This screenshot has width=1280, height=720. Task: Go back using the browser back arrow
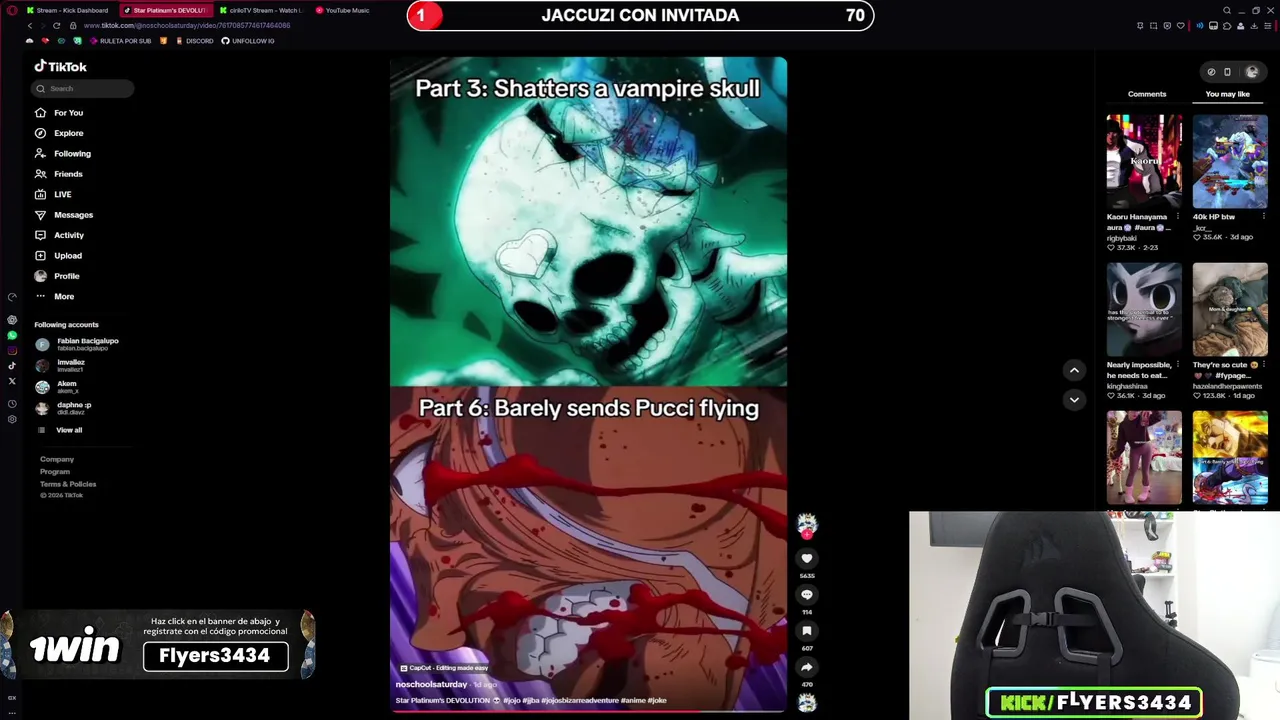pyautogui.click(x=30, y=25)
